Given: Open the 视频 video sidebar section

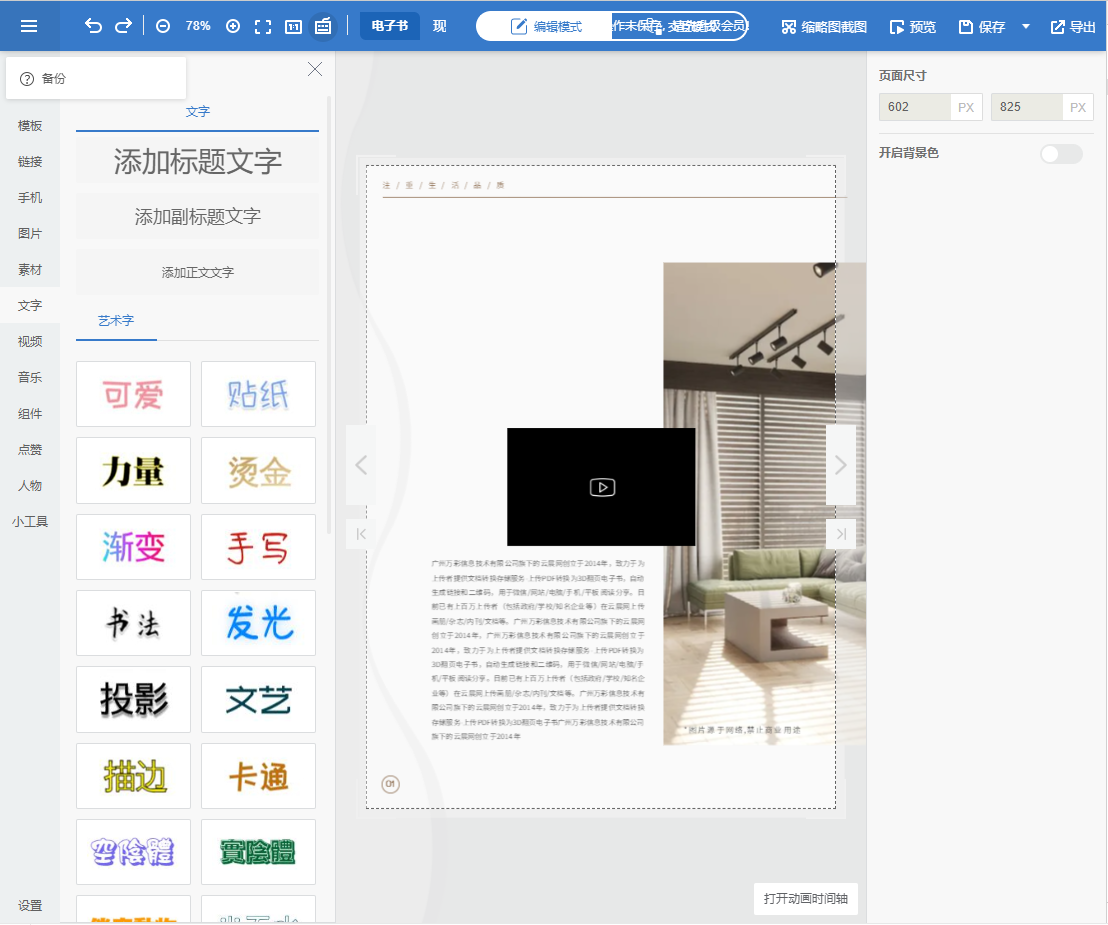Looking at the screenshot, I should (30, 342).
